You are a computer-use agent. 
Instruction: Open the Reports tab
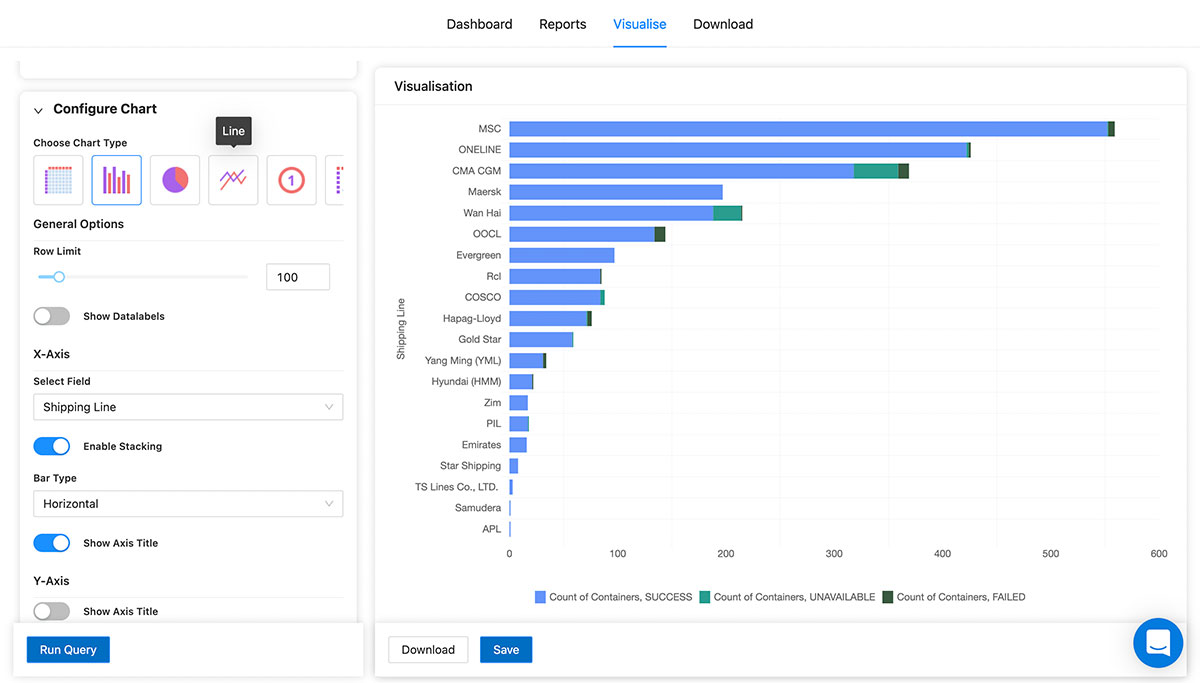[x=563, y=24]
